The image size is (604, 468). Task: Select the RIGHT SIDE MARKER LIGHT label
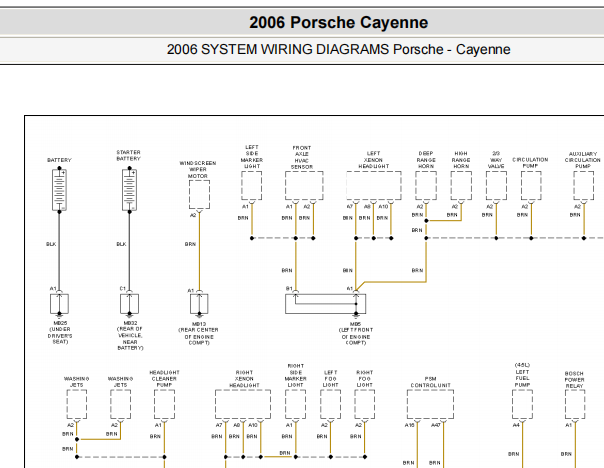[296, 376]
